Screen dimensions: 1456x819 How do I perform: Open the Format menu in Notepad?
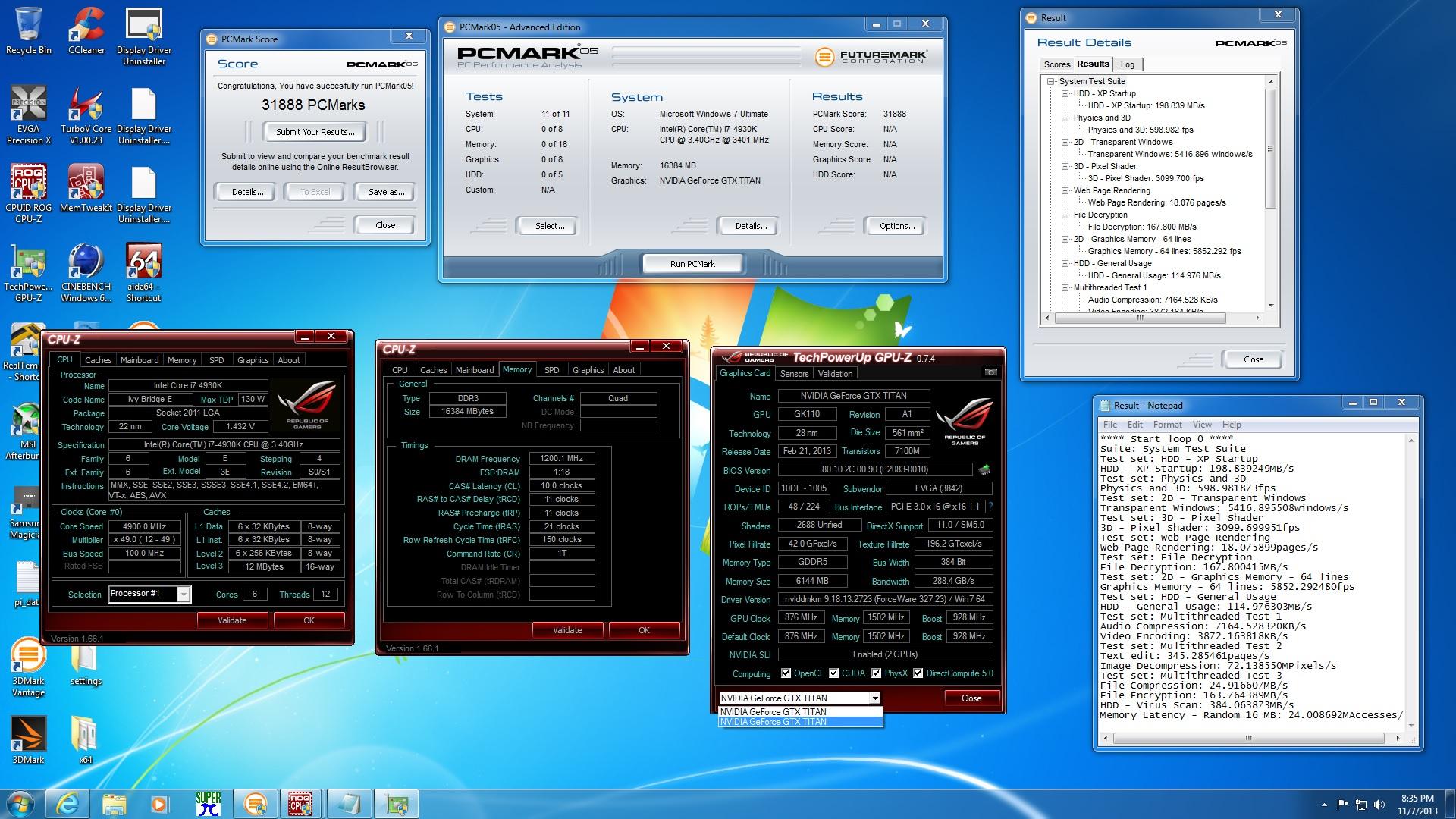click(1167, 425)
